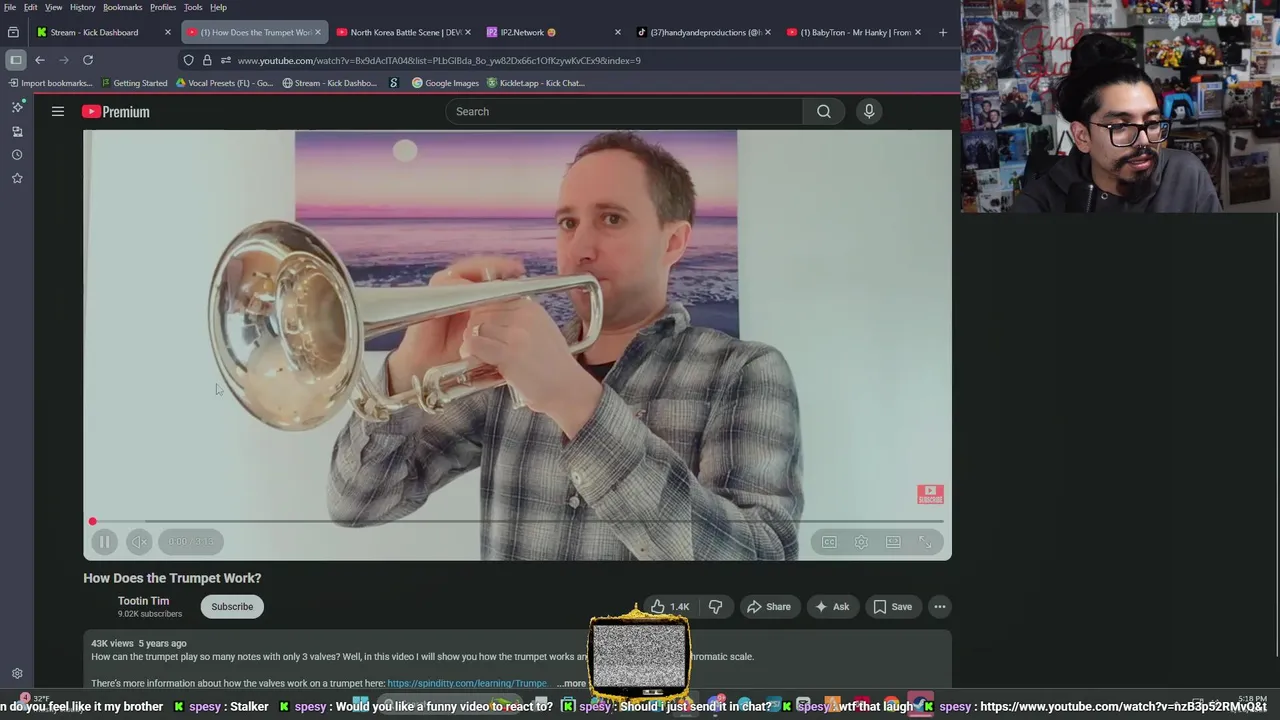Open Getting Started bookmark
The image size is (1280, 720).
(134, 83)
